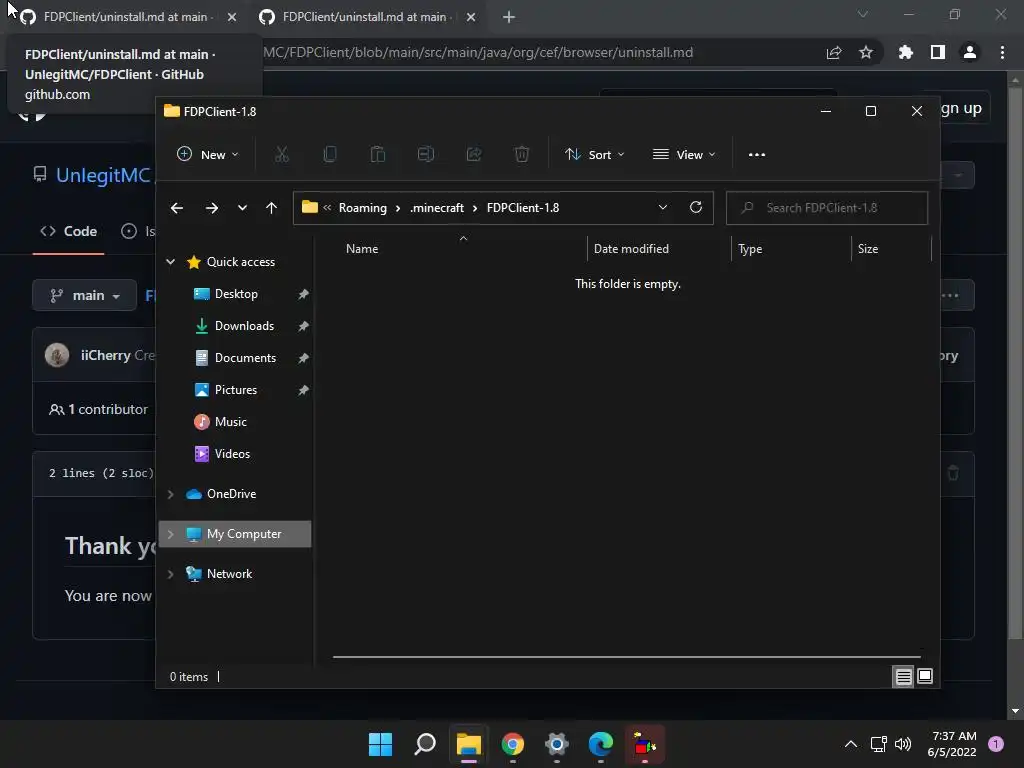Open the New item dropdown
Viewport: 1024px width, 768px height.
click(208, 155)
